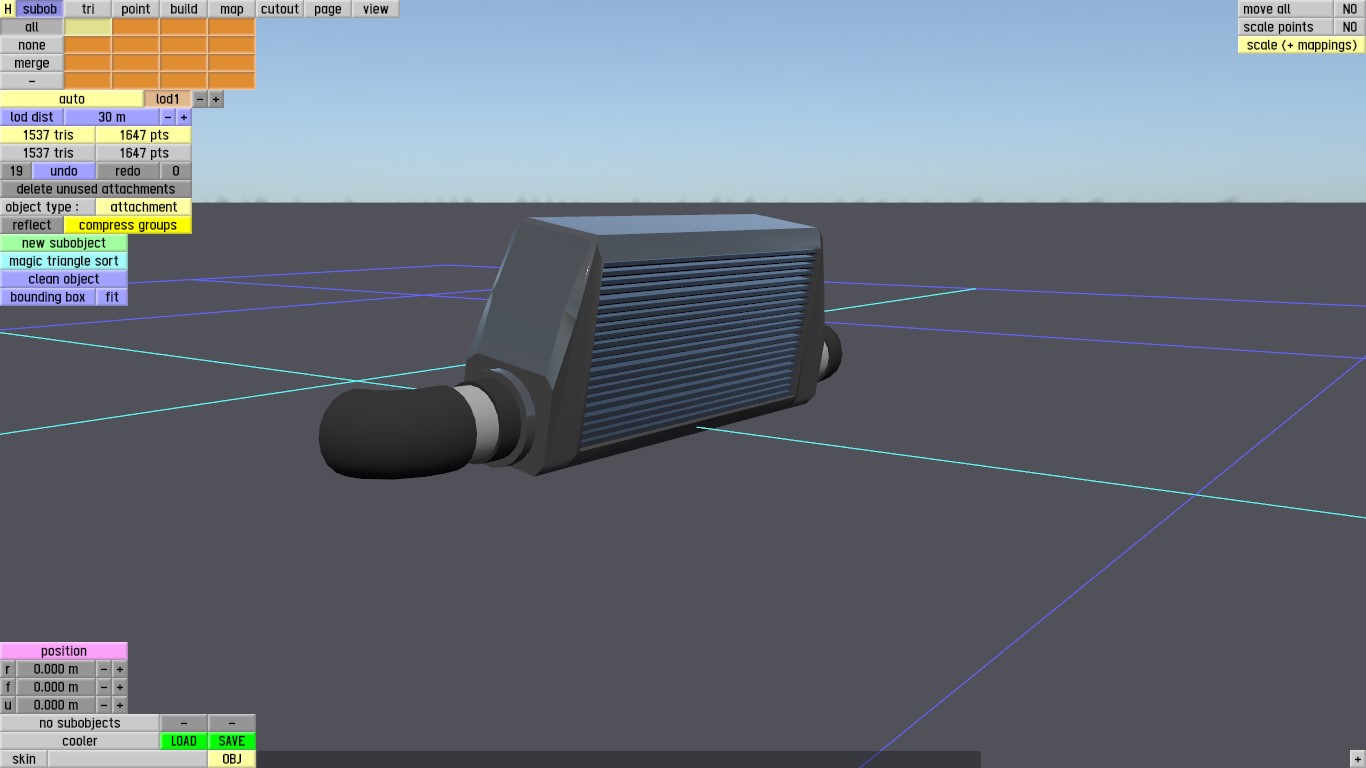Screen dimensions: 1366x768
Task: Click the r position value field
Action: (56, 669)
